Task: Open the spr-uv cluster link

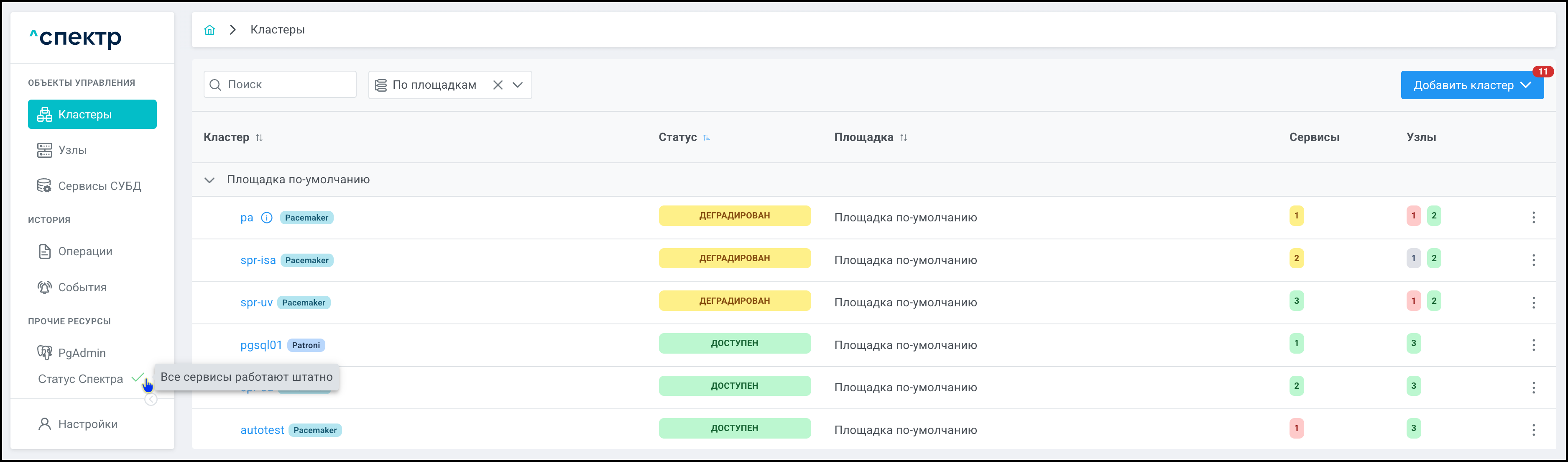Action: point(256,303)
